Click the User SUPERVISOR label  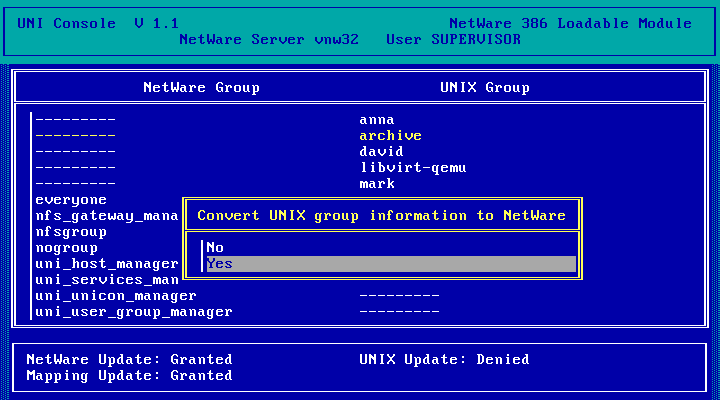[x=453, y=39]
